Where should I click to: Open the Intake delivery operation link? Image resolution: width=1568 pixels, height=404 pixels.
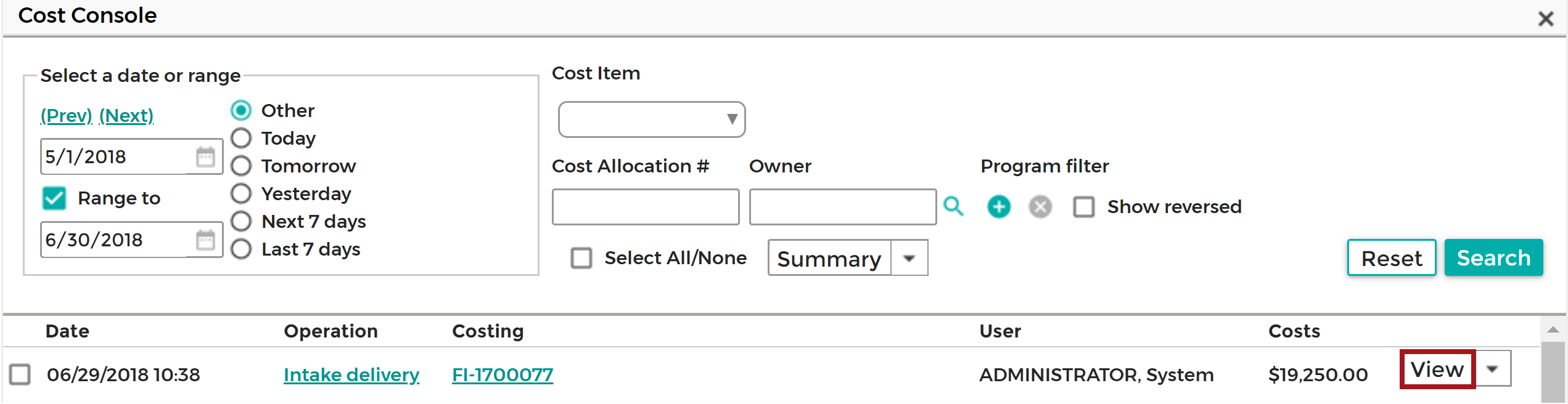pos(351,375)
